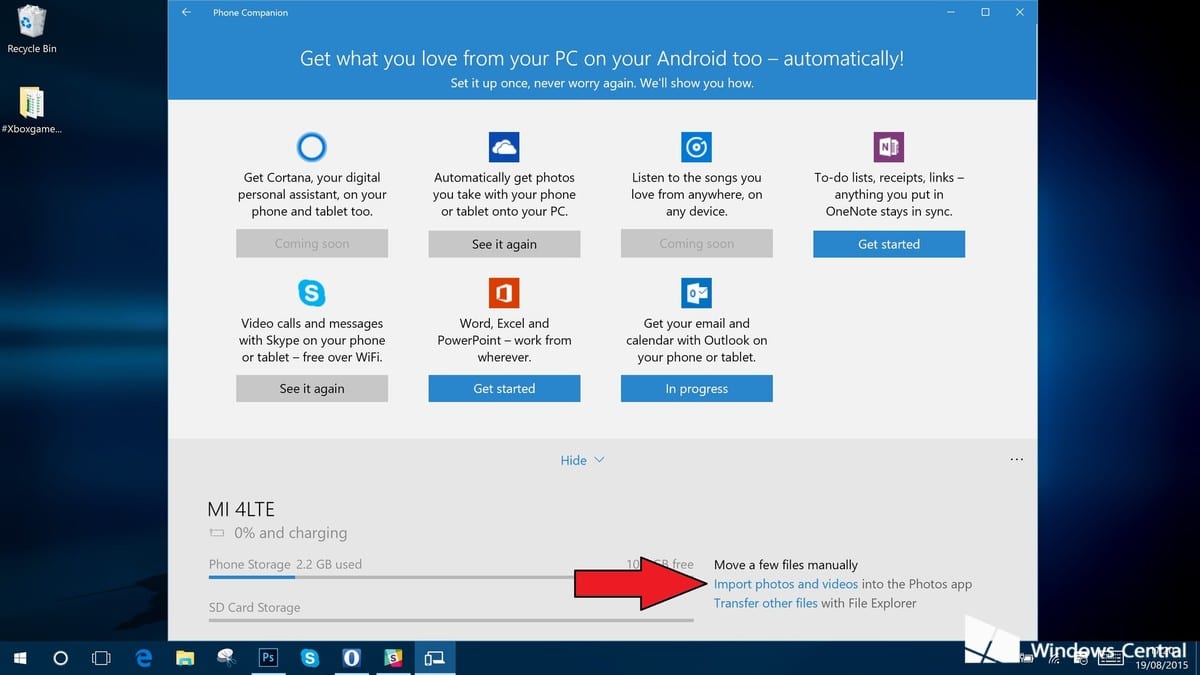Click Get started for Word, Excel, PowerPoint
The height and width of the screenshot is (675, 1200).
pyautogui.click(x=504, y=389)
